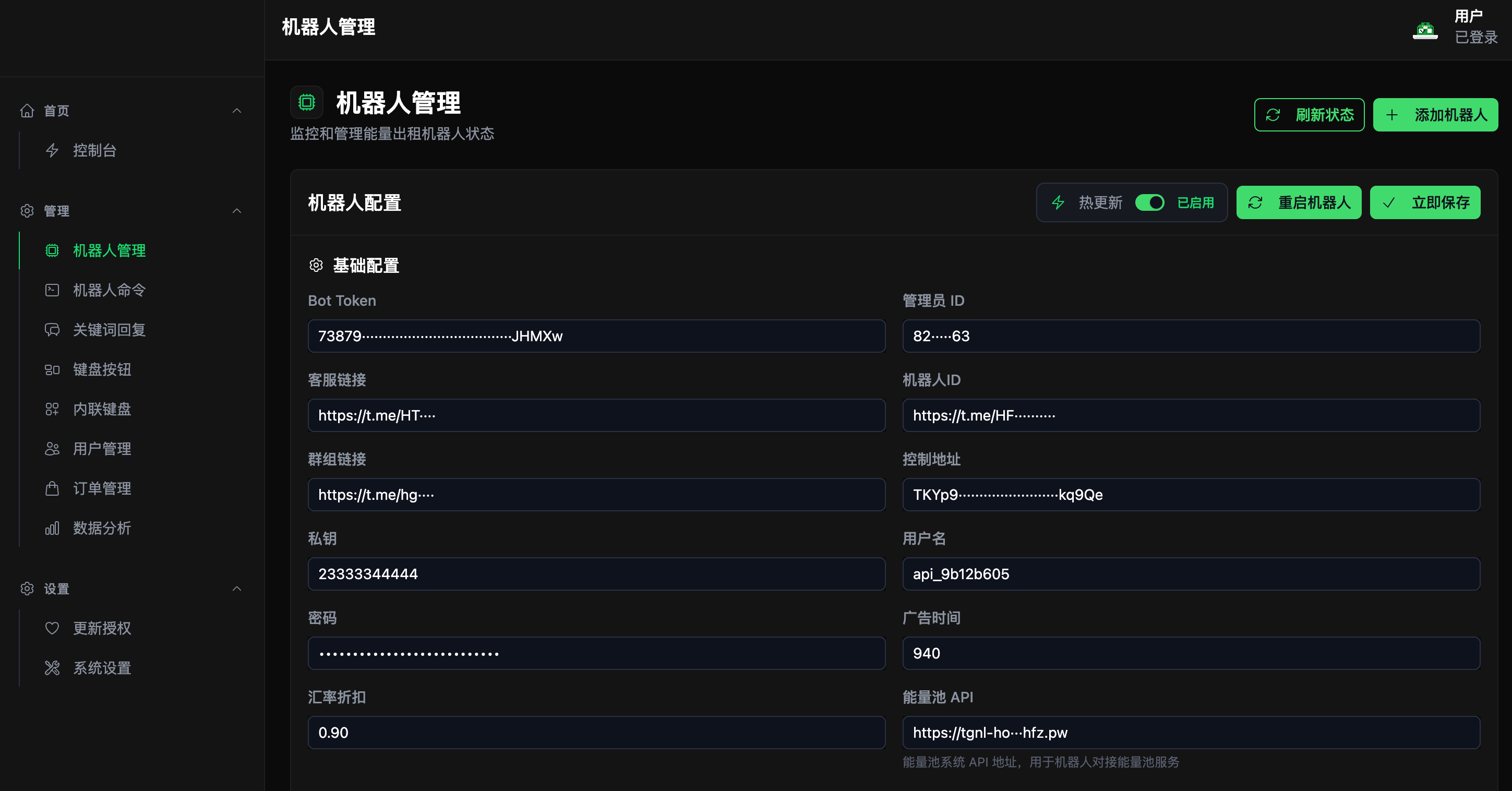
Task: Click the Bot Token input field
Action: pyautogui.click(x=596, y=336)
